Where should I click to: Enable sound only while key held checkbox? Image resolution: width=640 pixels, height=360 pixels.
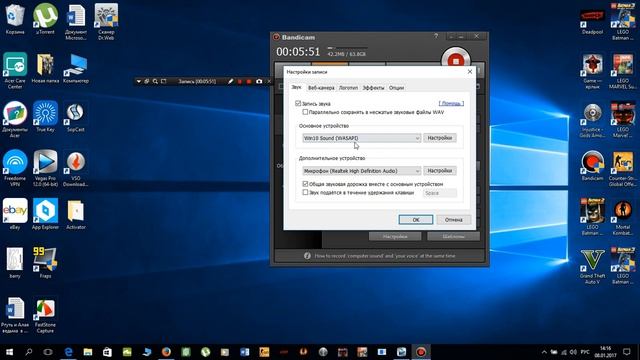click(305, 192)
